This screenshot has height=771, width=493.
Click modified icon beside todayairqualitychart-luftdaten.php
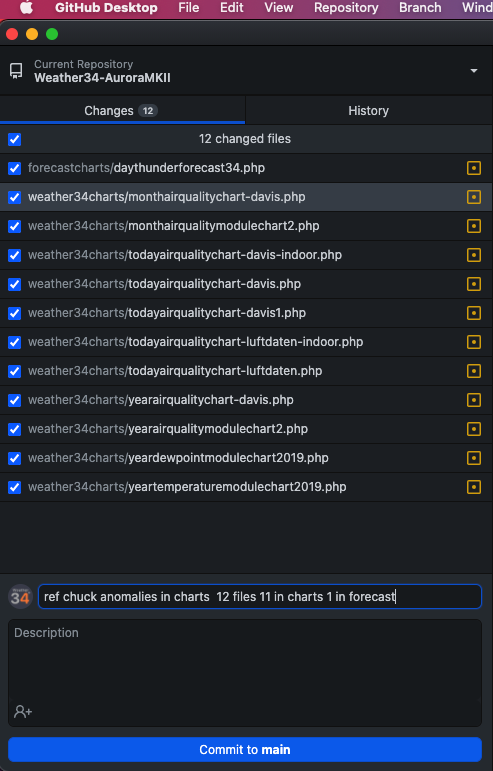pyautogui.click(x=473, y=371)
